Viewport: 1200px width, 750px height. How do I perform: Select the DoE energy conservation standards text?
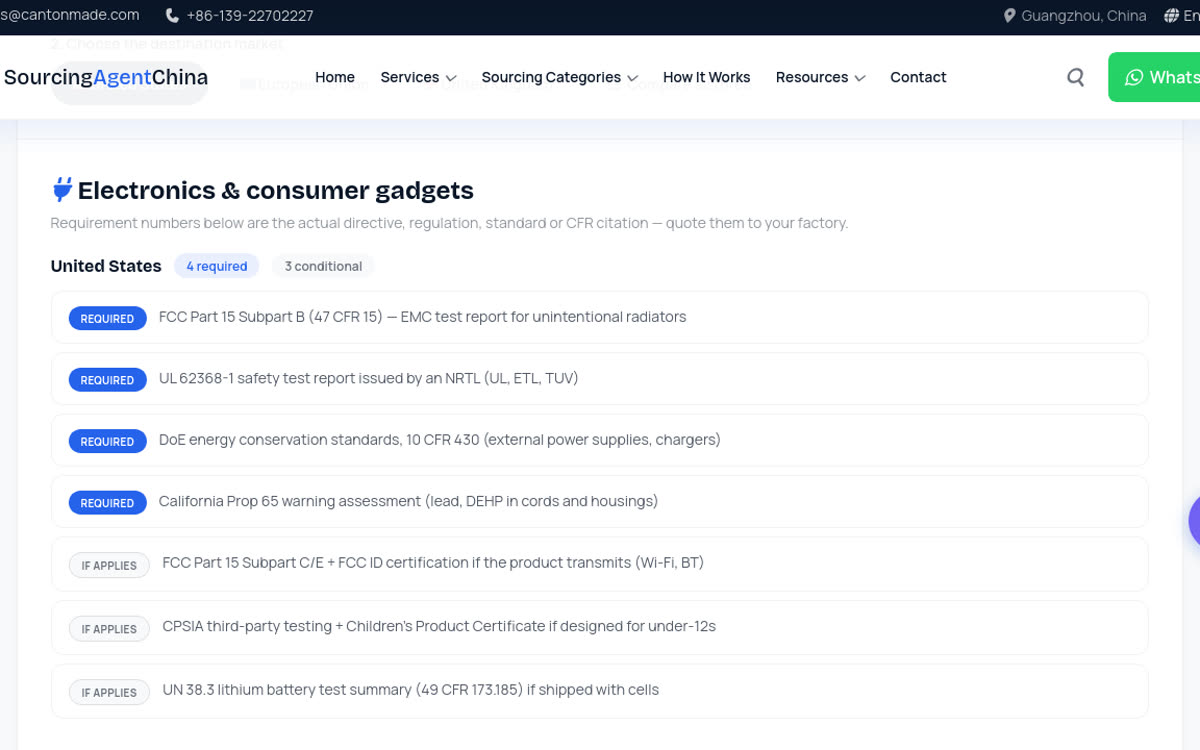tap(440, 440)
